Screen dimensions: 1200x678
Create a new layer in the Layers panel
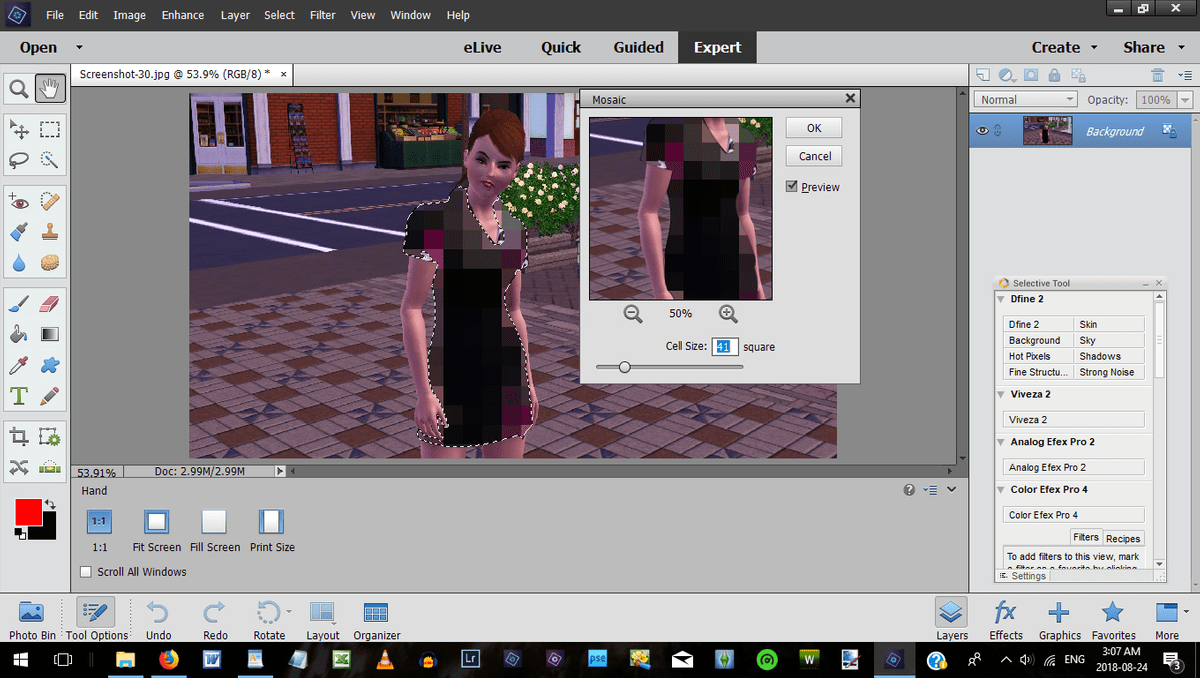tap(981, 75)
